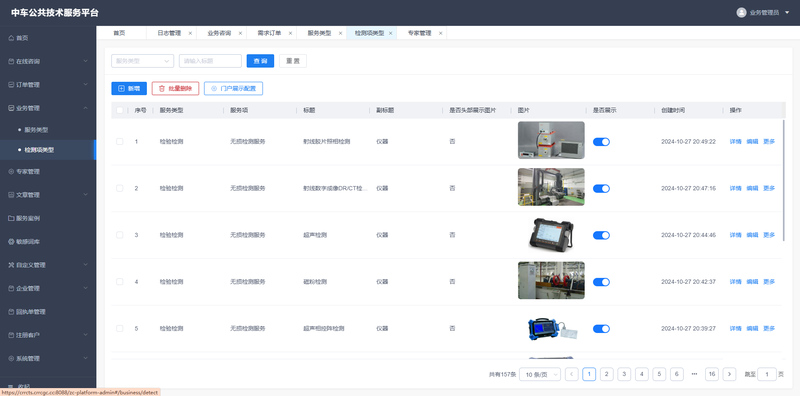Click the 查询 search button
This screenshot has height=396, width=800.
(260, 61)
